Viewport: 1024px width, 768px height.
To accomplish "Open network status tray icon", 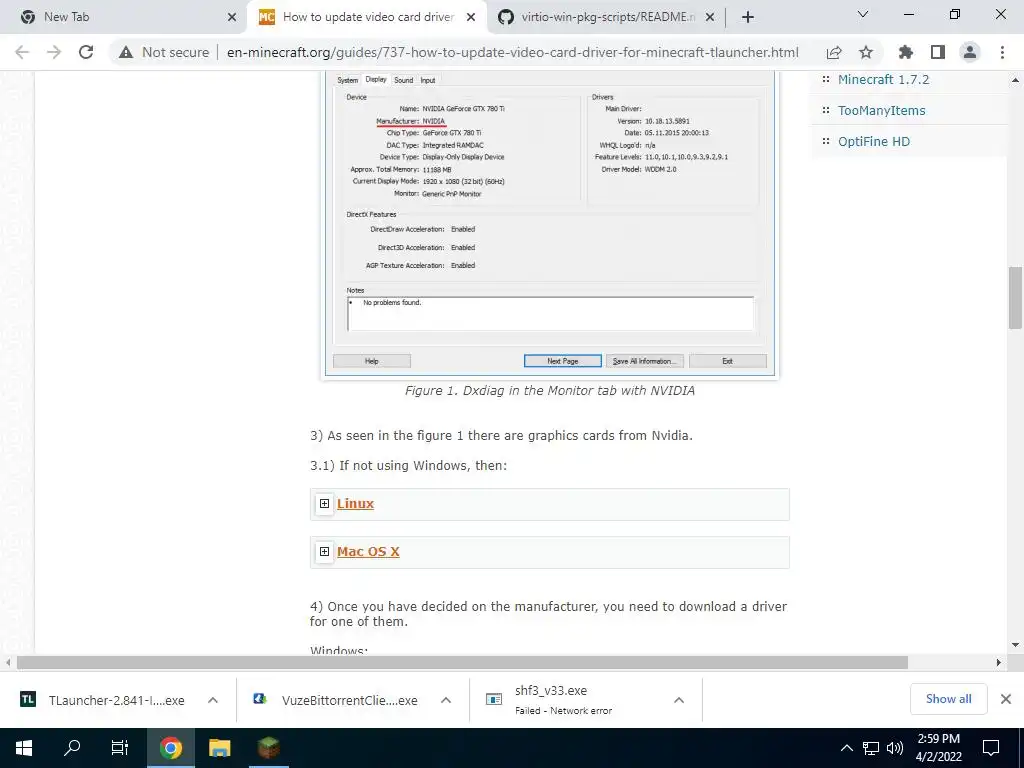I will pyautogui.click(x=870, y=748).
